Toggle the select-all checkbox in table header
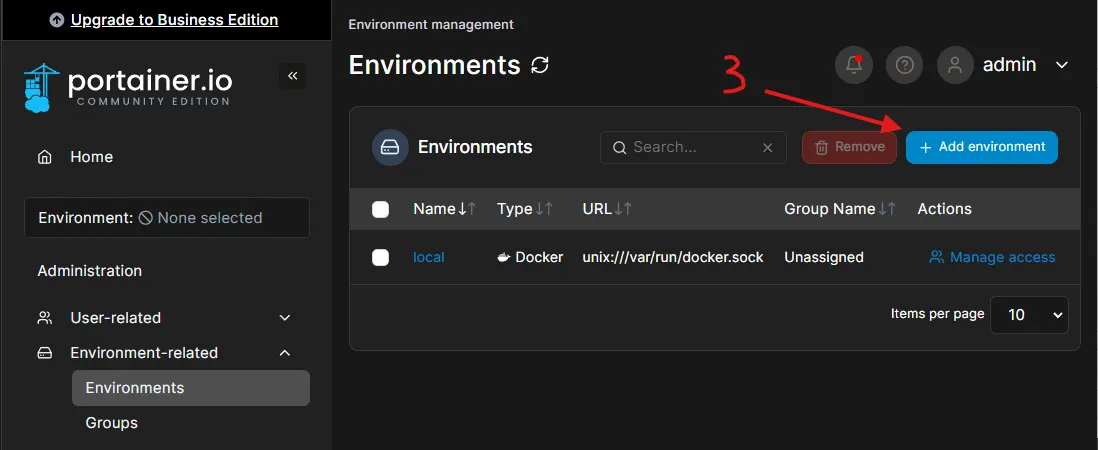 pos(380,209)
